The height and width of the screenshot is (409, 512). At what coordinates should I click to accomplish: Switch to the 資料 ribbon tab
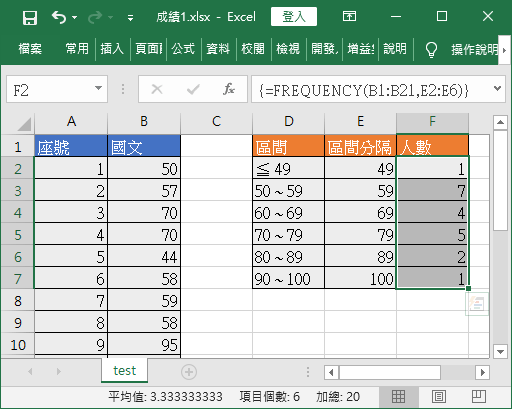click(218, 49)
